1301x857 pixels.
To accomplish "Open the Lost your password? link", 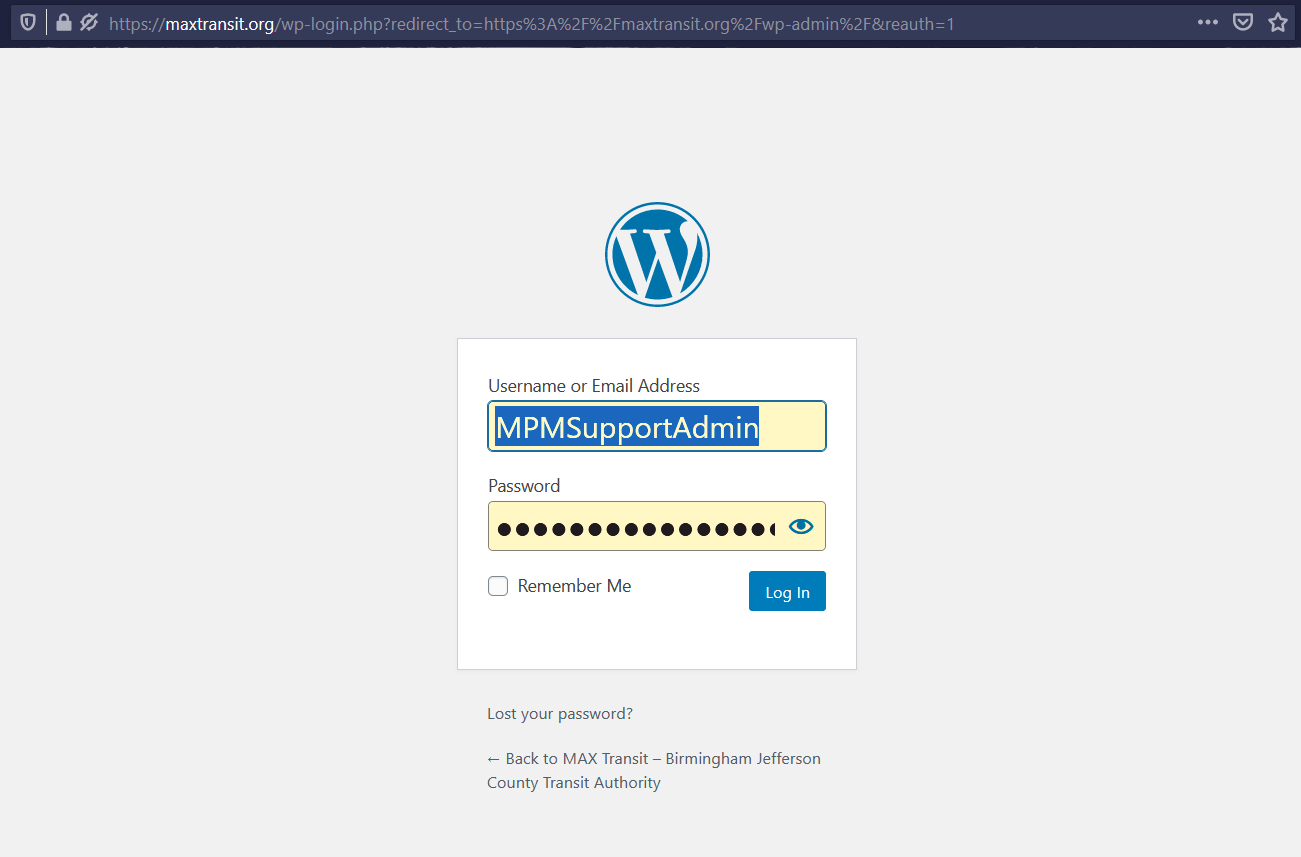I will click(x=560, y=714).
